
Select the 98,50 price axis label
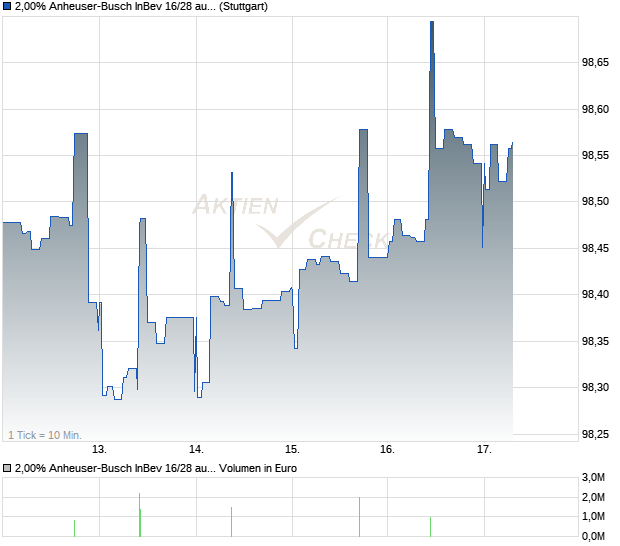595,202
